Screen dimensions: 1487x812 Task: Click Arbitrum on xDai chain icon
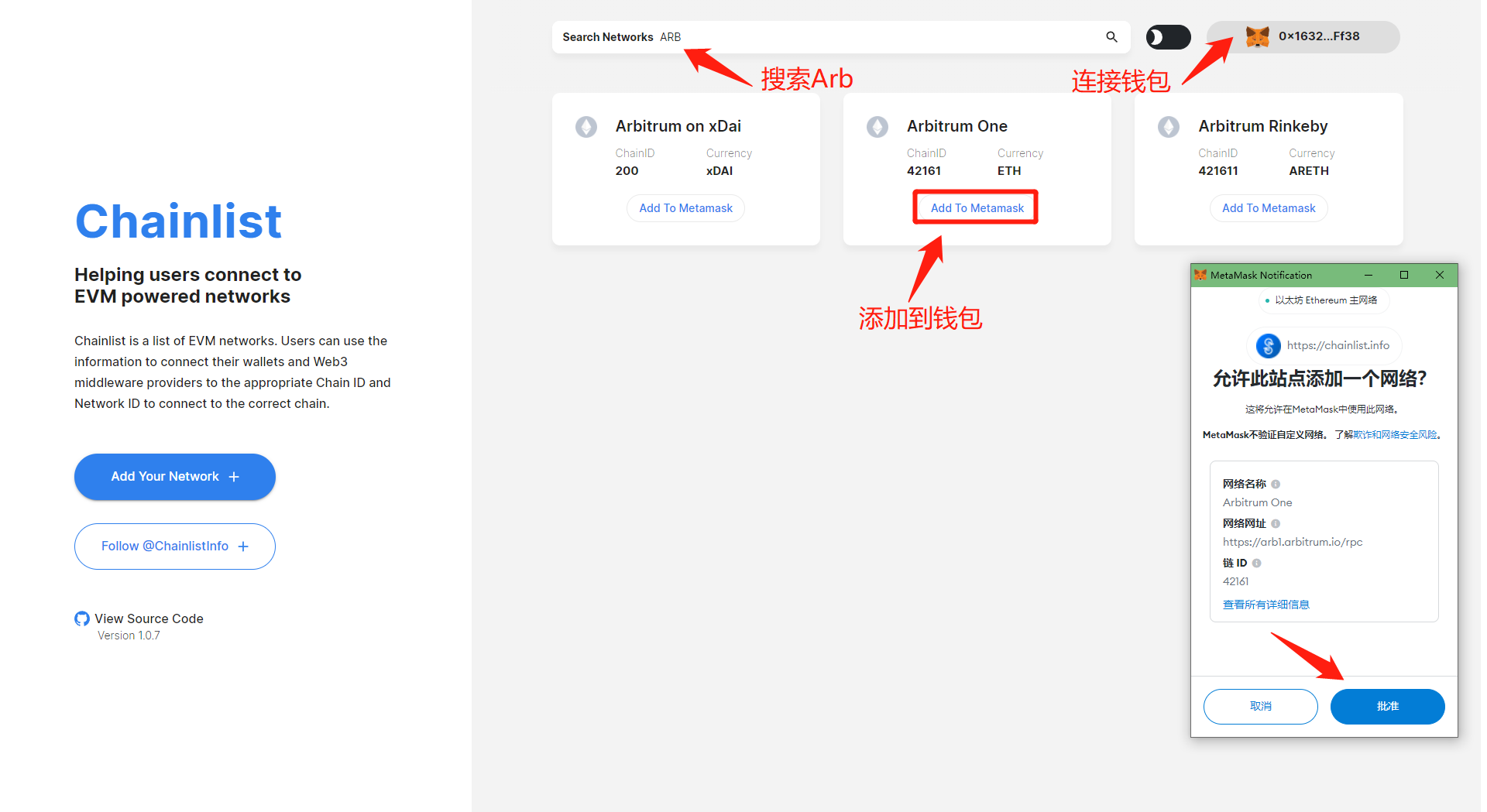[x=586, y=127]
